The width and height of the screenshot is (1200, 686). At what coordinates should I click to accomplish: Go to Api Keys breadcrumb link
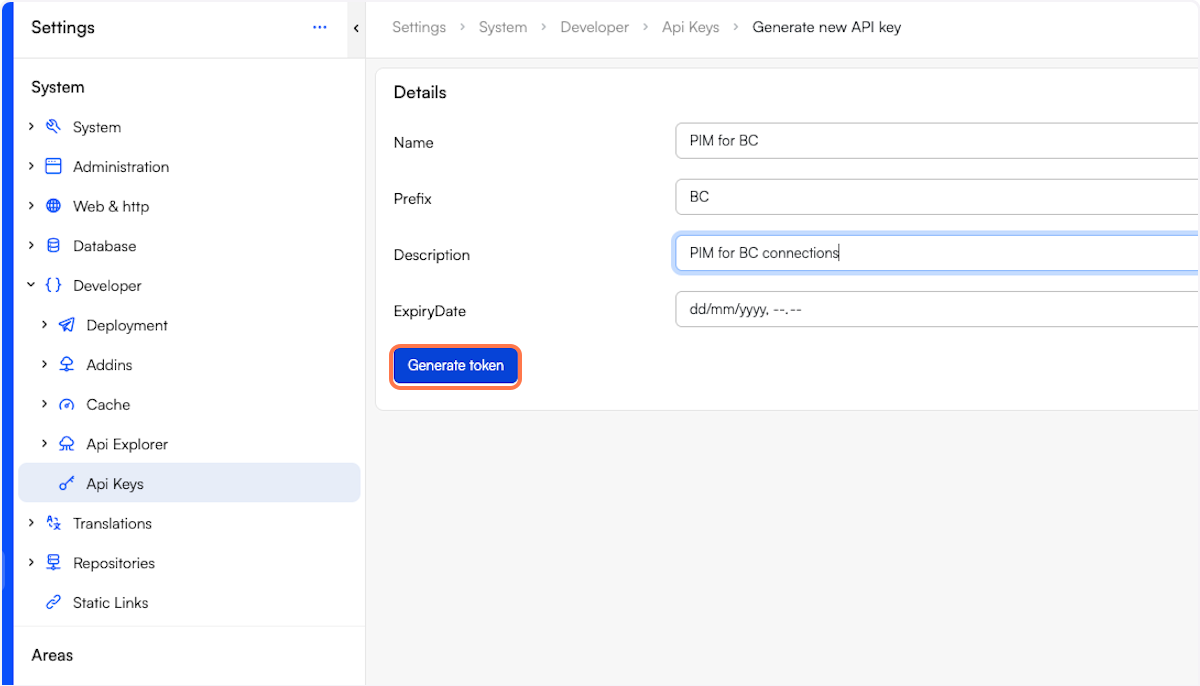point(690,27)
